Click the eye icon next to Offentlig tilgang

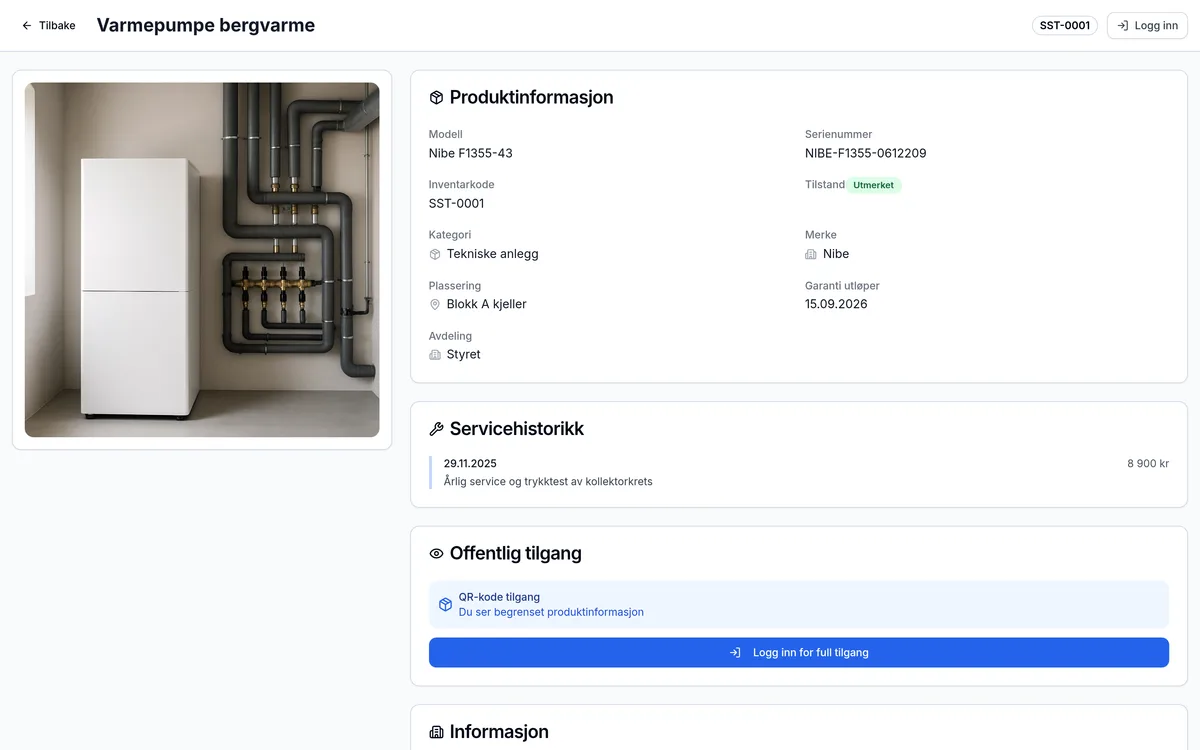[436, 554]
